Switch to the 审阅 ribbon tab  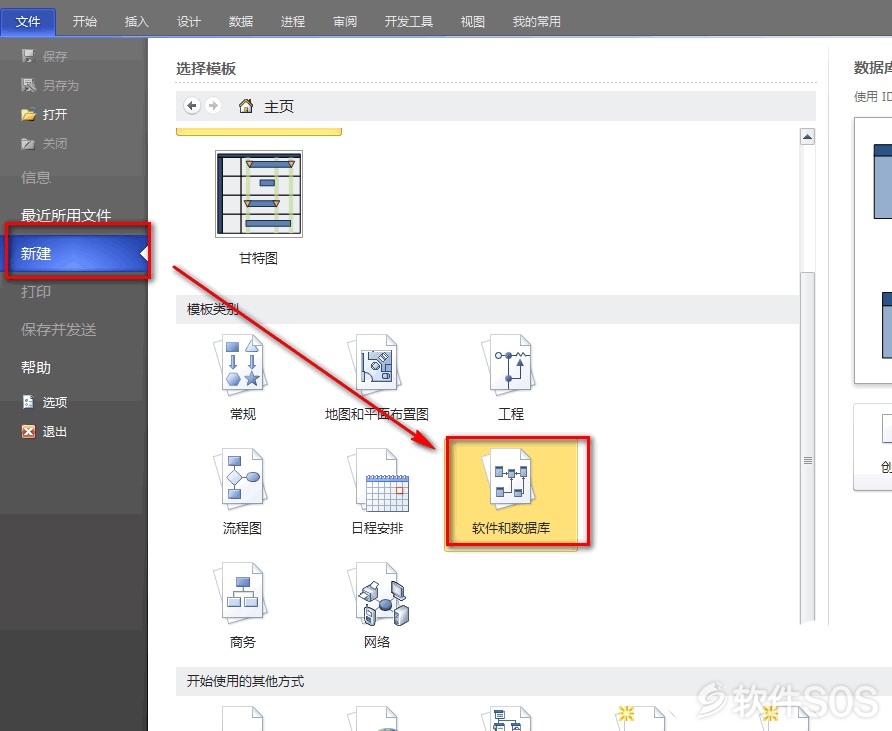point(345,22)
